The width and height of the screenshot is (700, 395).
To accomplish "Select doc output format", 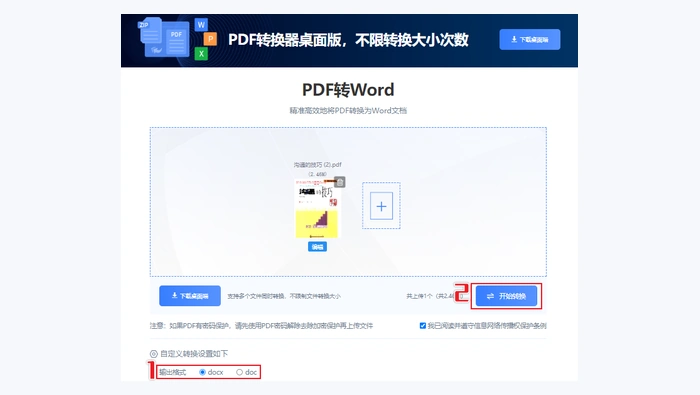I will [x=239, y=372].
